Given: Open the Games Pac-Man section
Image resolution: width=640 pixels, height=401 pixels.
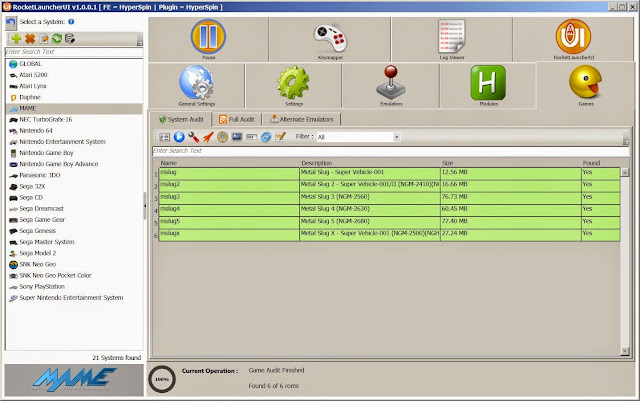Looking at the screenshot, I should click(x=586, y=86).
